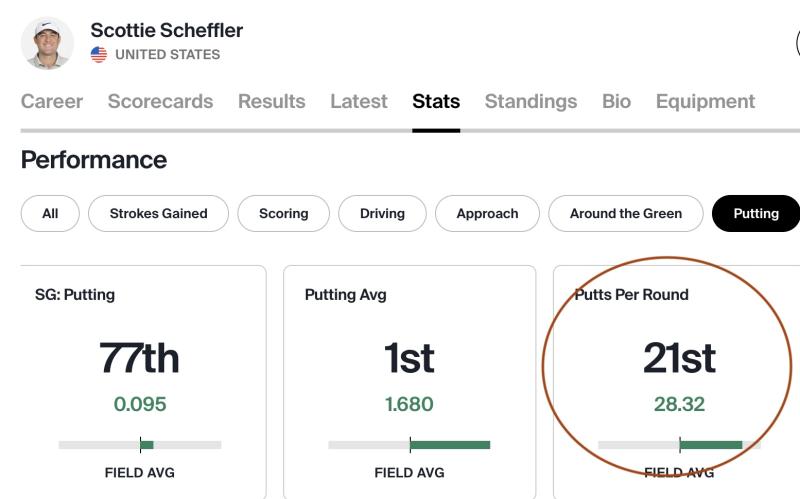The height and width of the screenshot is (499, 800).
Task: Open the Results tab
Action: 271,101
